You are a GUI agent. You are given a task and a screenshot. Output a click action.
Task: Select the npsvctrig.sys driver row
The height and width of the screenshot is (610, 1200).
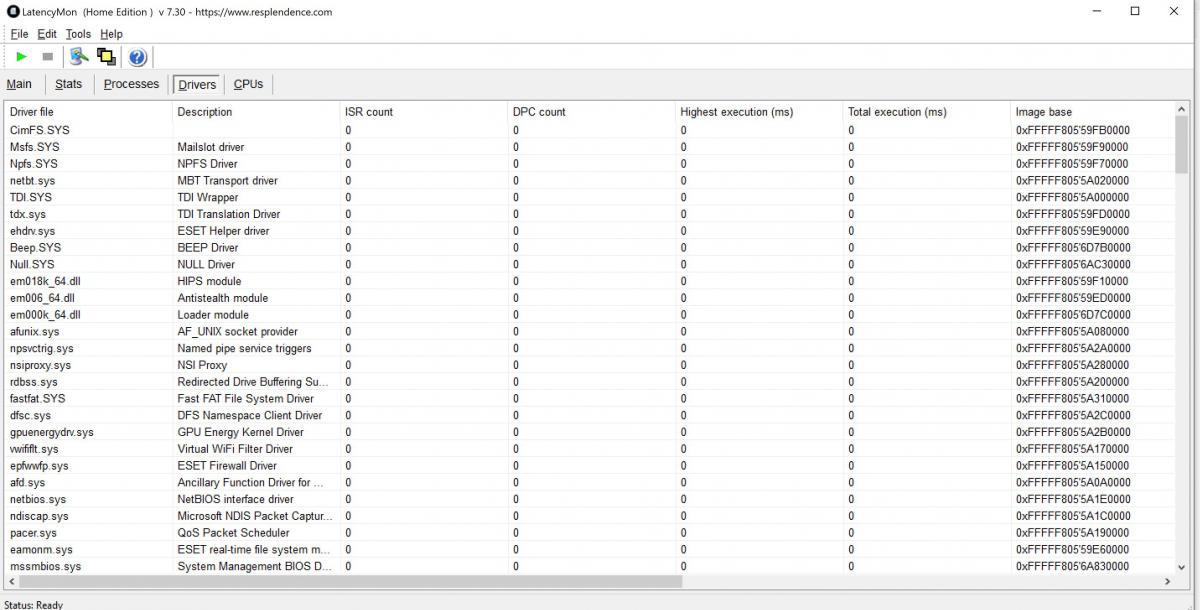(x=590, y=348)
